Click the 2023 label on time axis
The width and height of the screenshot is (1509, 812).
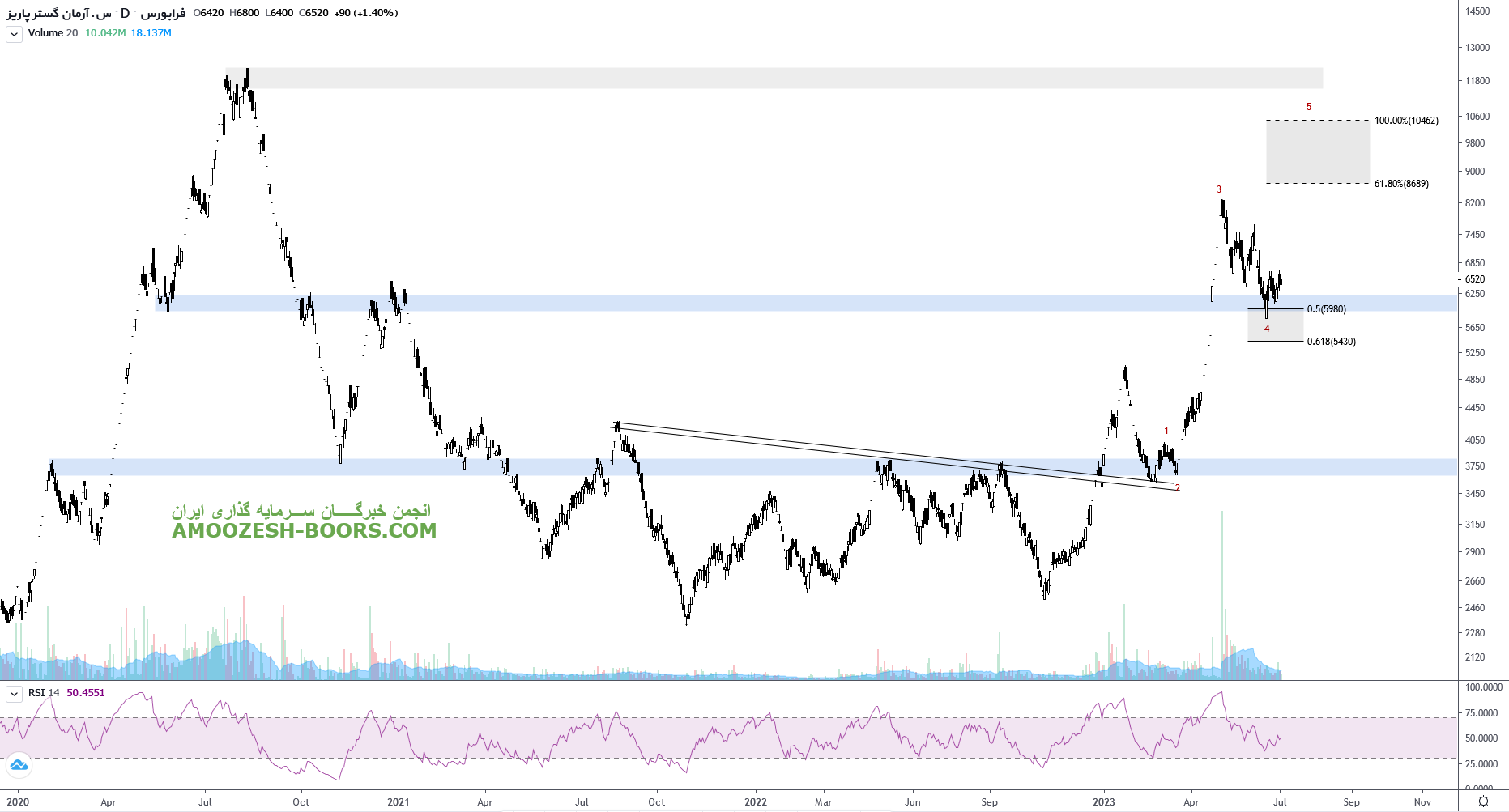point(1103,802)
